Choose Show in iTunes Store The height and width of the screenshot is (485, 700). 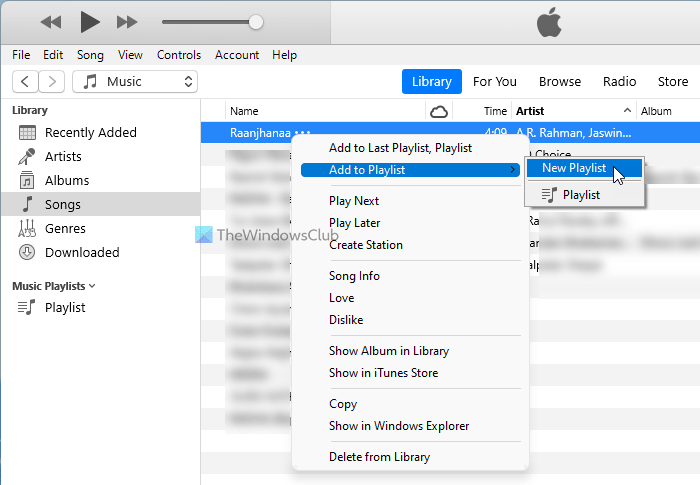(x=383, y=373)
